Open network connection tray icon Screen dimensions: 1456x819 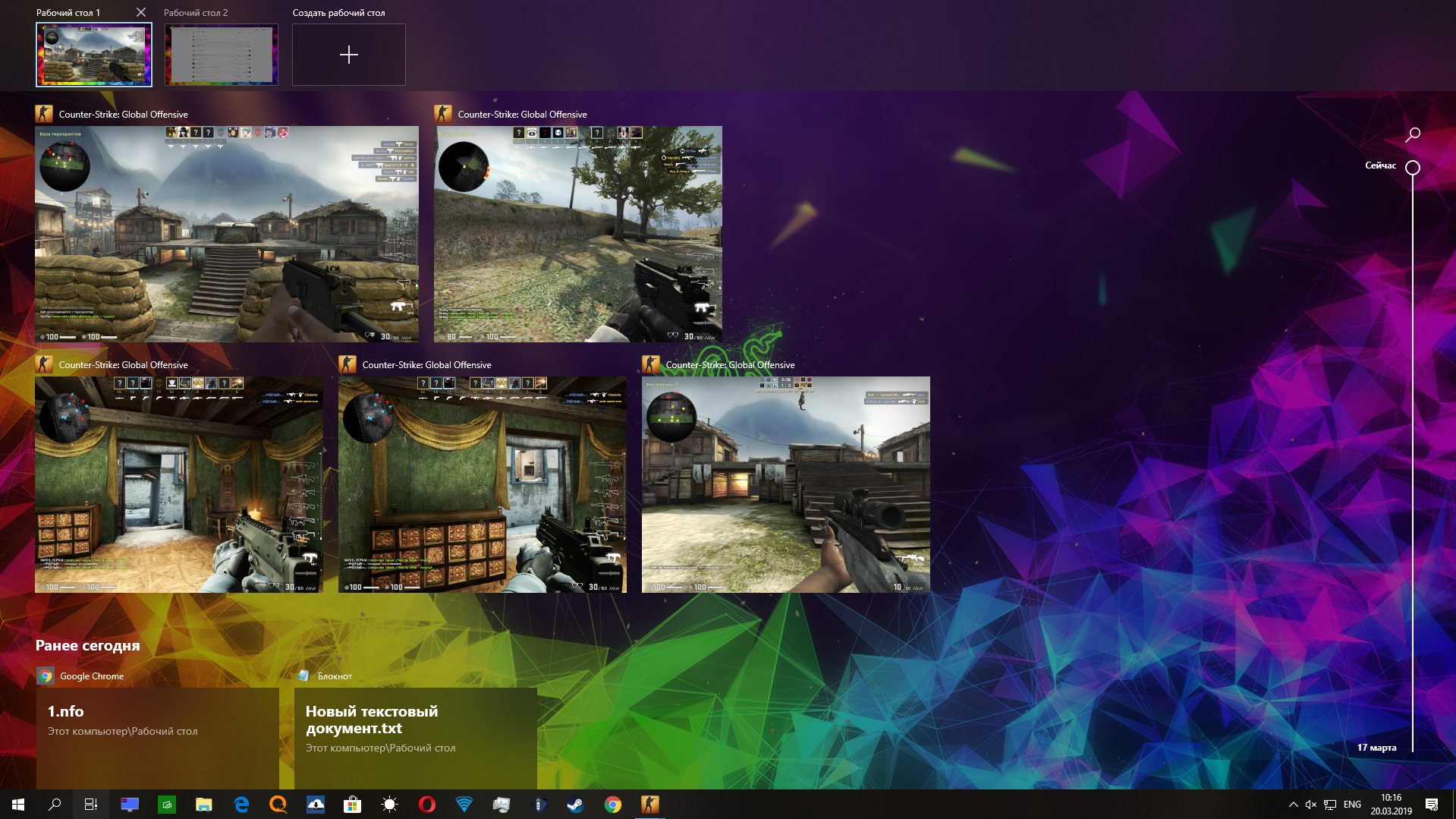[x=1330, y=805]
